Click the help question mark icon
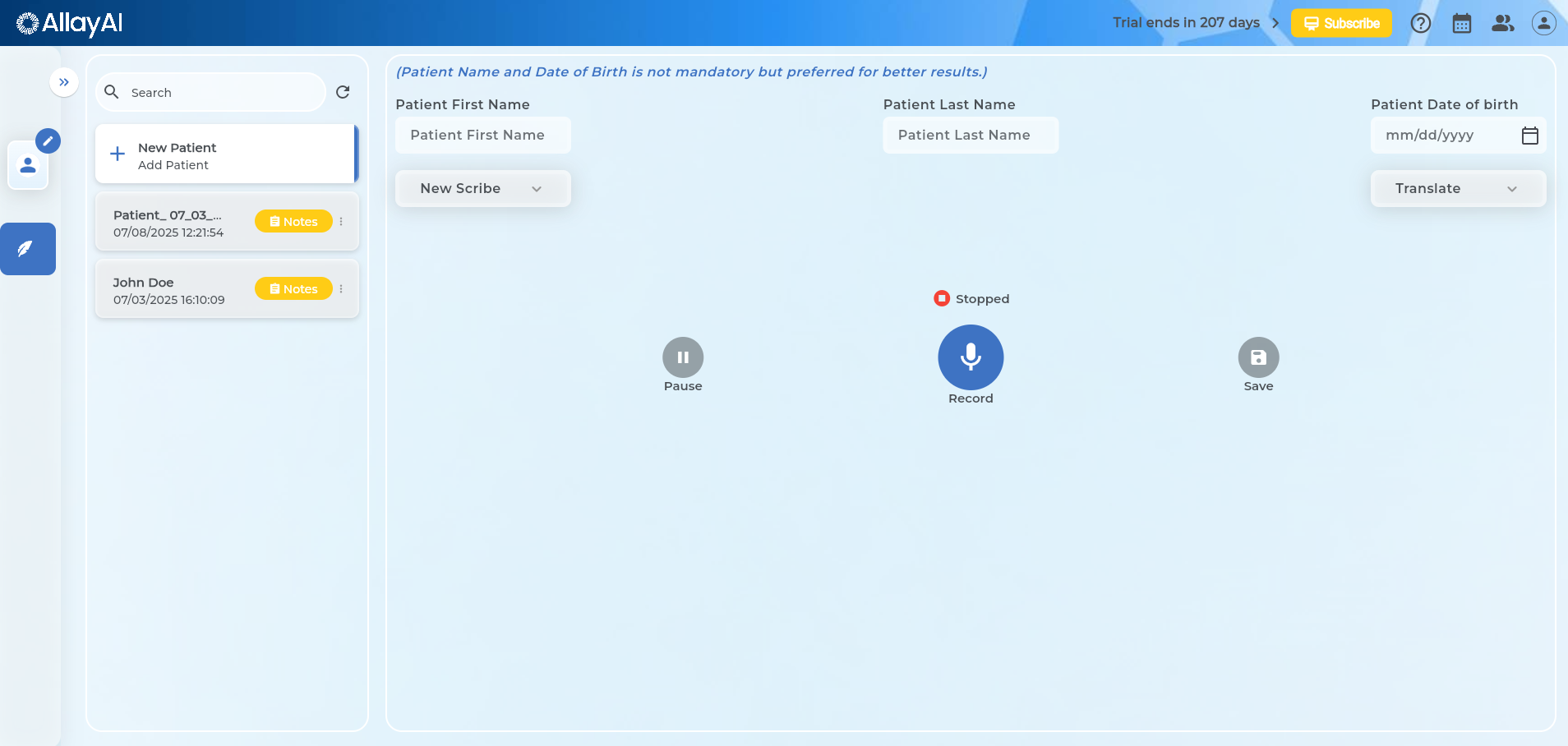This screenshot has width=1568, height=746. point(1420,23)
